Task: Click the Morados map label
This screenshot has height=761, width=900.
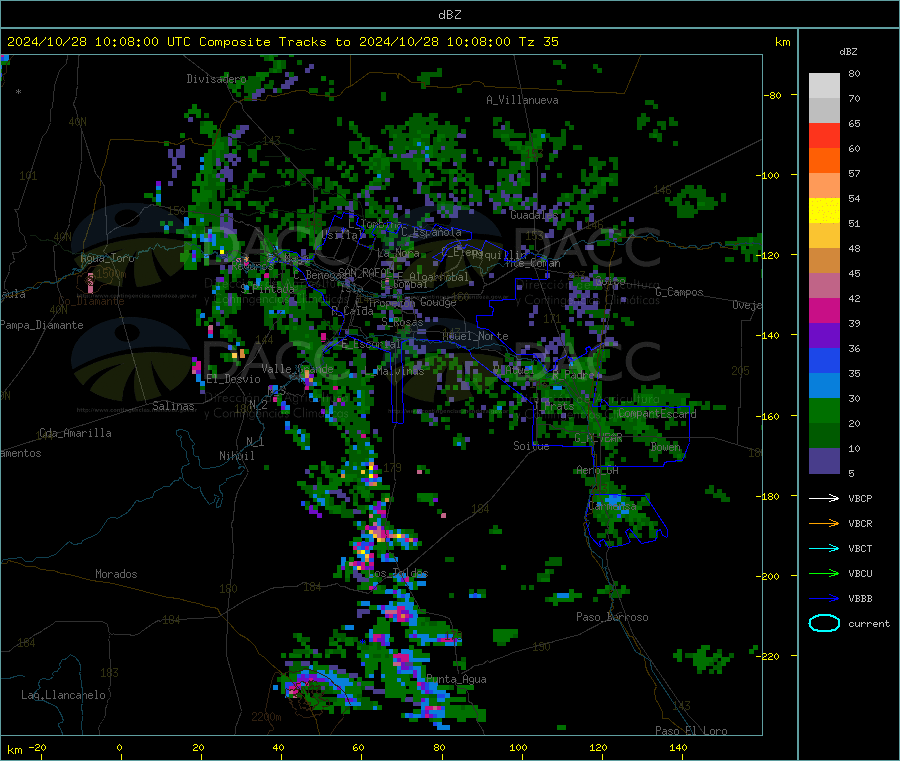Action: (x=116, y=574)
